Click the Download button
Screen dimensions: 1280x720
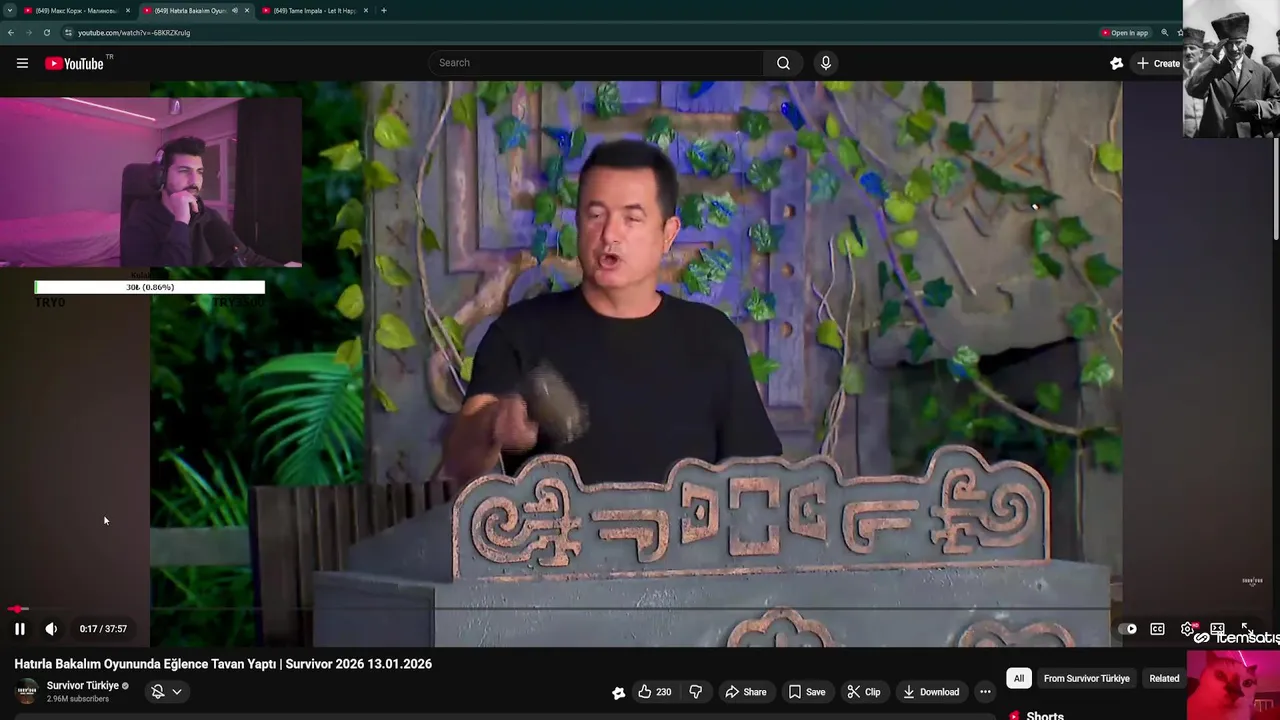(930, 692)
